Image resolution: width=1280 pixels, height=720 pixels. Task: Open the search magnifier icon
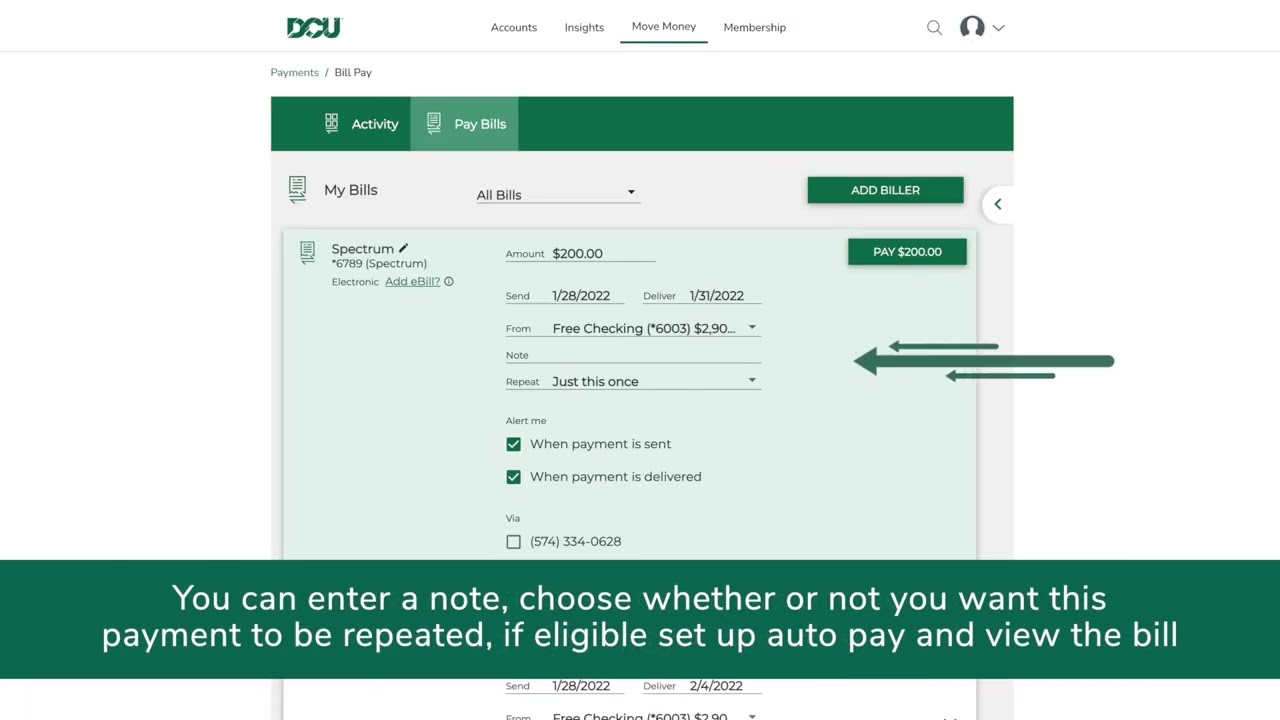point(934,28)
